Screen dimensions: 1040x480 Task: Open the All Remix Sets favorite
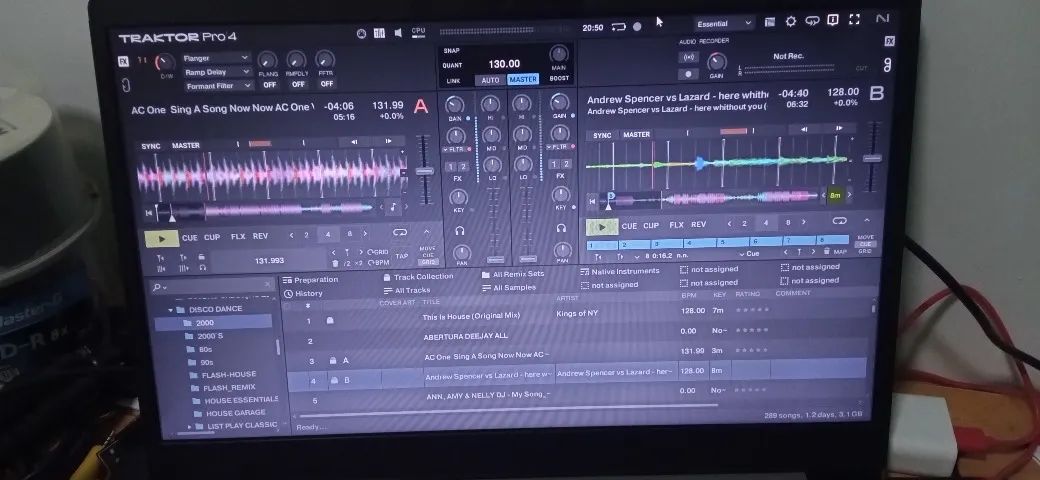point(513,274)
